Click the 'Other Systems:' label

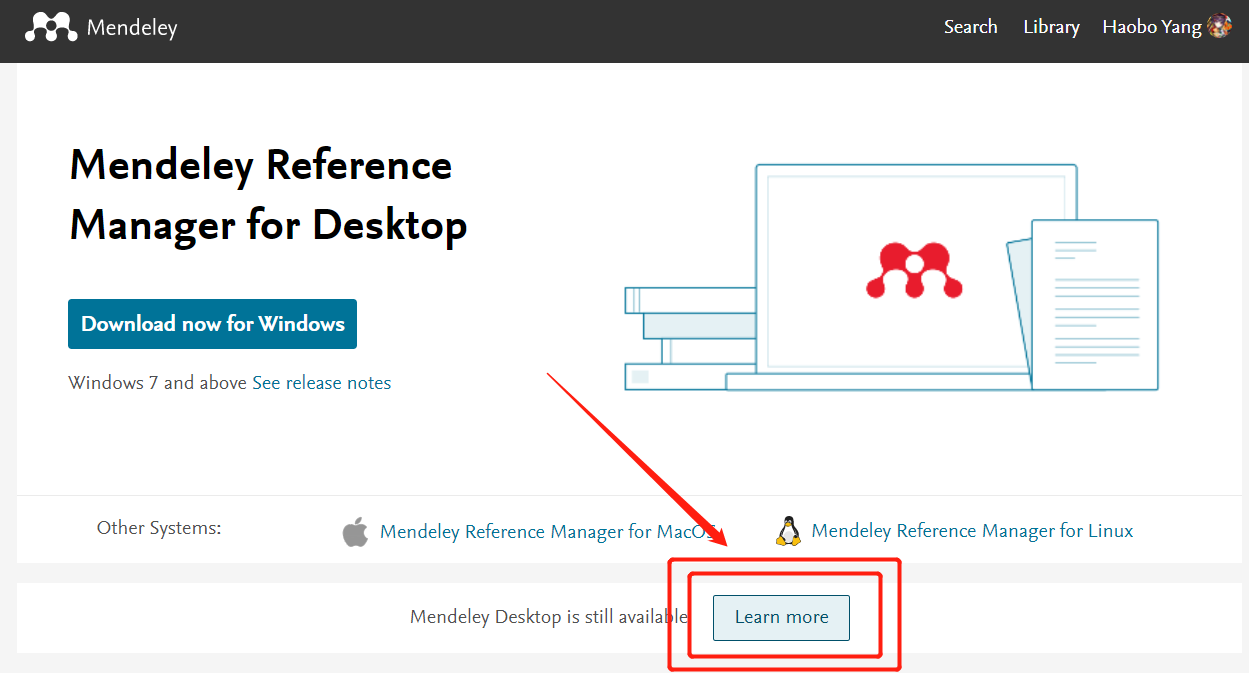click(x=159, y=528)
